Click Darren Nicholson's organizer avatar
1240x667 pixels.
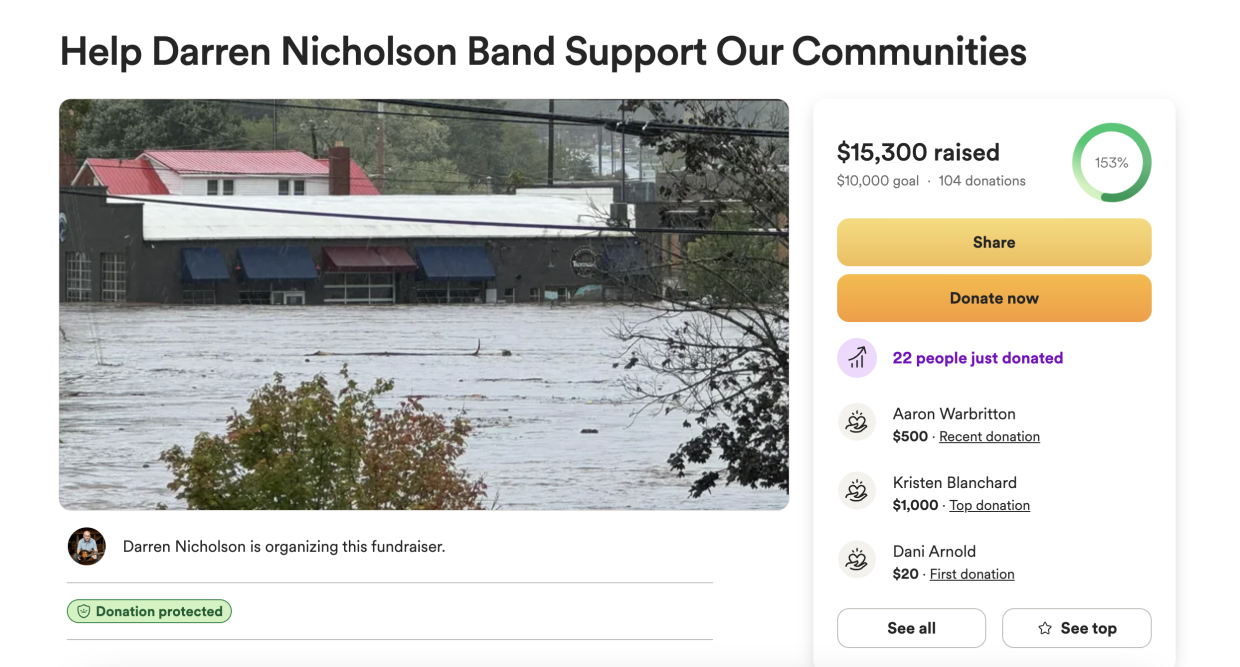click(87, 547)
